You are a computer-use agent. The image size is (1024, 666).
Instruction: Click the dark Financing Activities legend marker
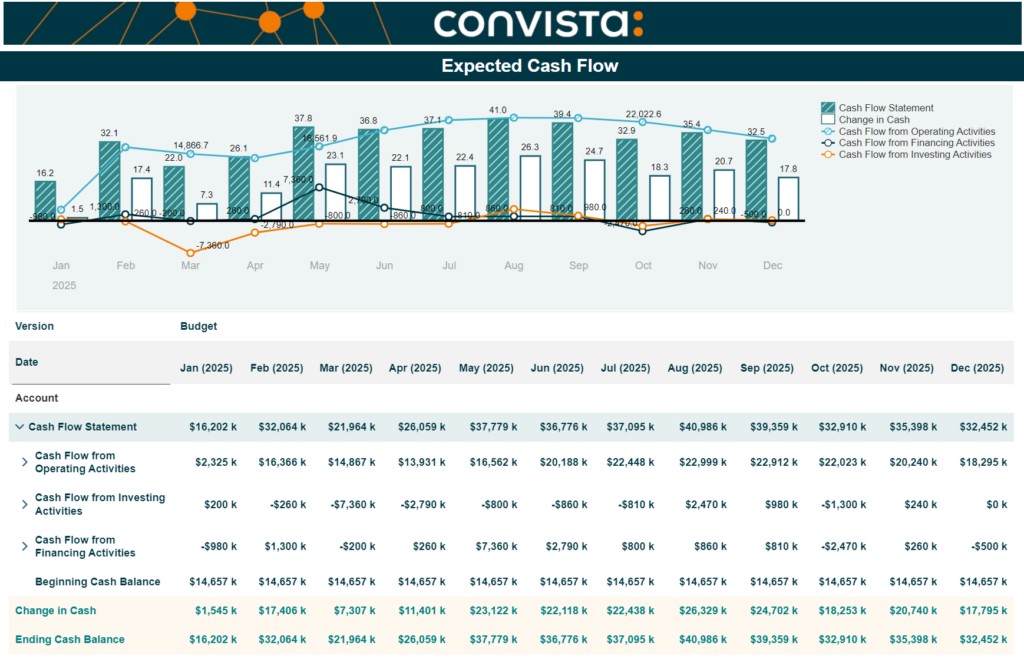(827, 143)
